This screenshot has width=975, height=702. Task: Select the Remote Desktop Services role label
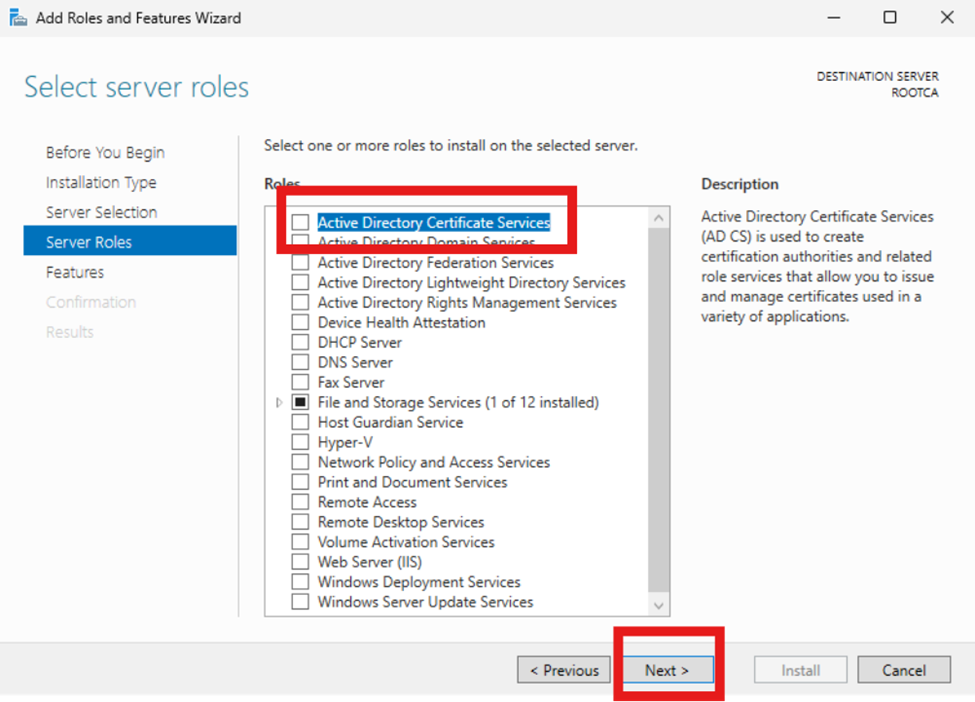coord(400,522)
